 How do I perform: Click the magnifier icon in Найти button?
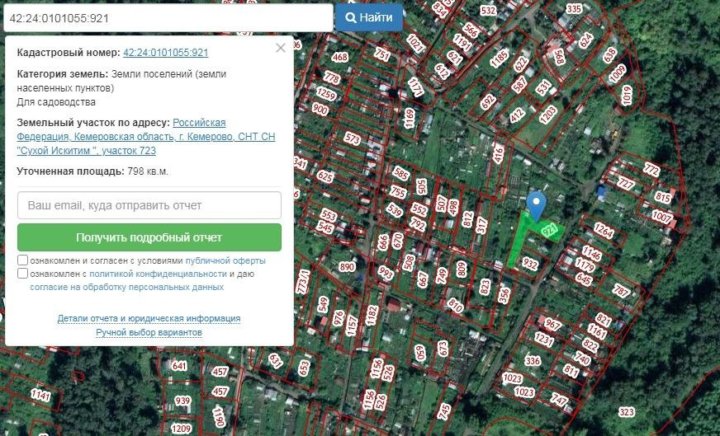click(352, 18)
